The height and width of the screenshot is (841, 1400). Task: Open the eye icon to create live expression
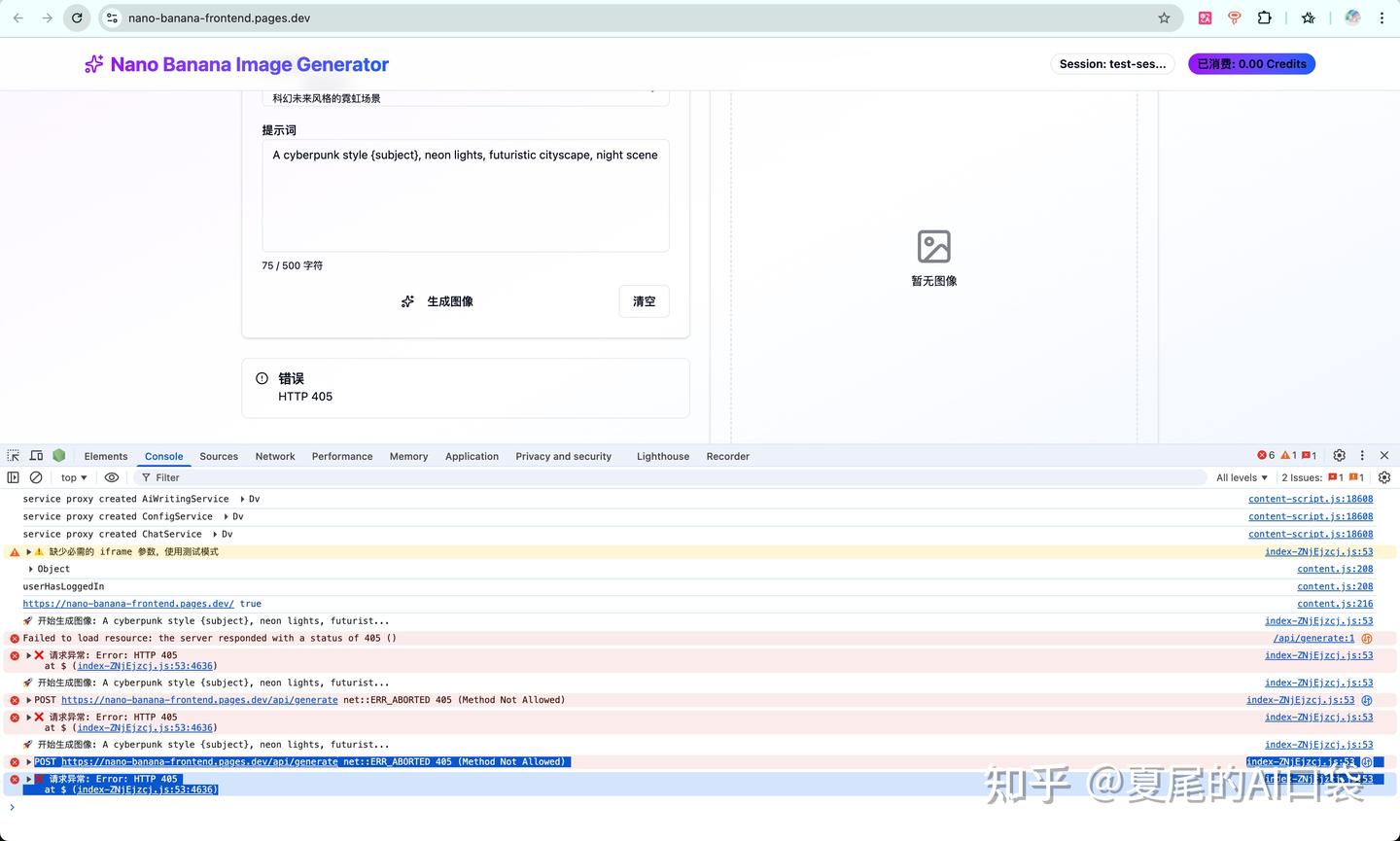pyautogui.click(x=112, y=477)
